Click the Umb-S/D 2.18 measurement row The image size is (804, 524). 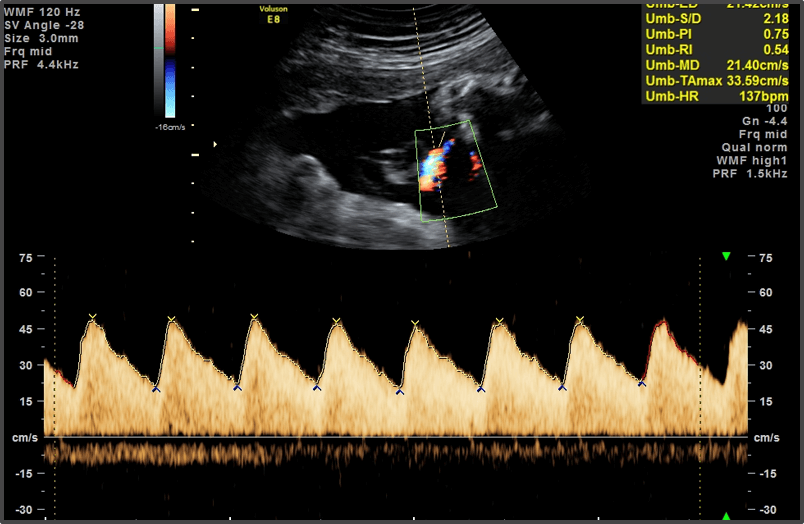tap(716, 18)
